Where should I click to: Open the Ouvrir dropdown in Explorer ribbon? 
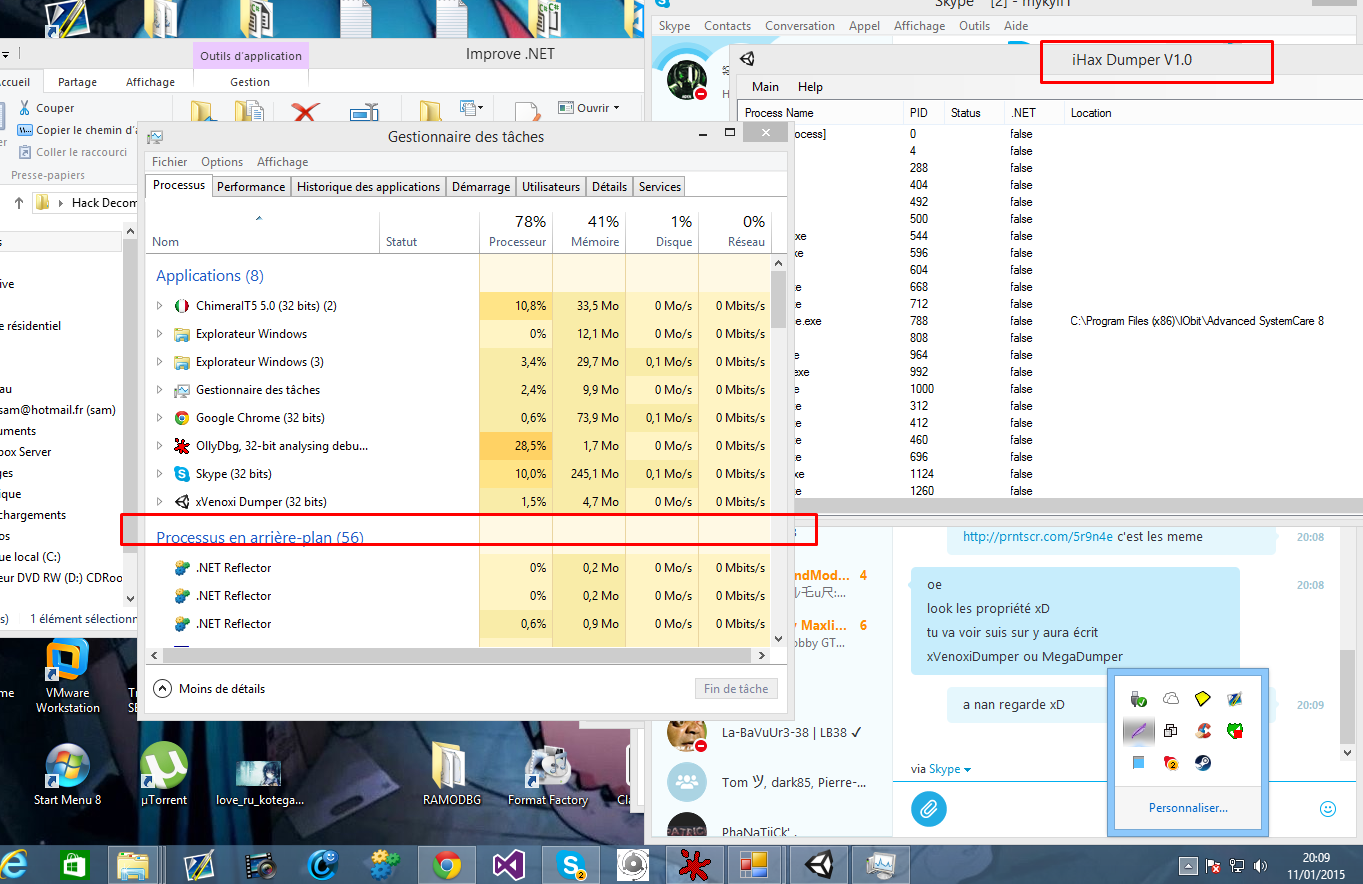[588, 107]
